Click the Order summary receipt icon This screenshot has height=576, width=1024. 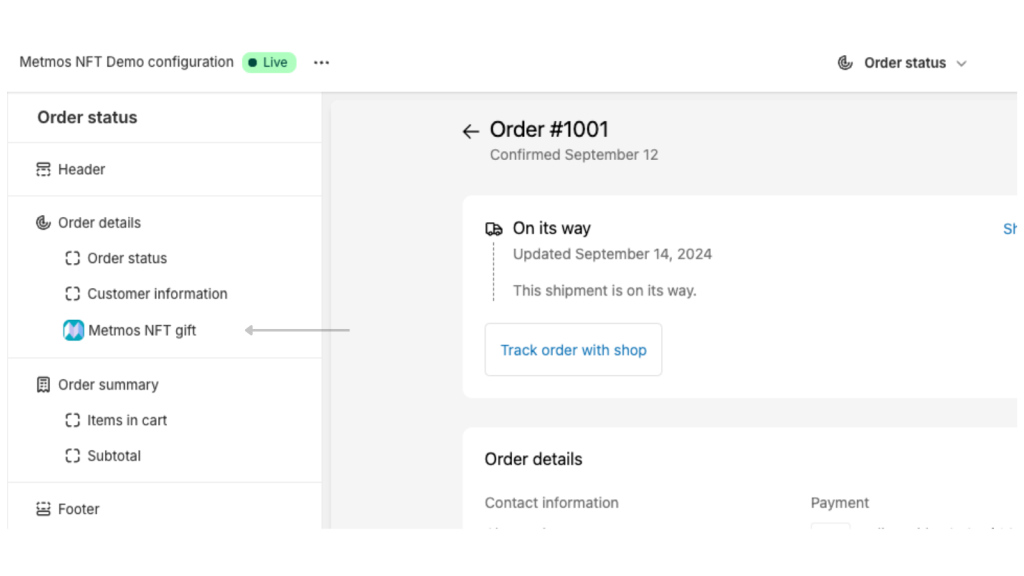pyautogui.click(x=43, y=385)
